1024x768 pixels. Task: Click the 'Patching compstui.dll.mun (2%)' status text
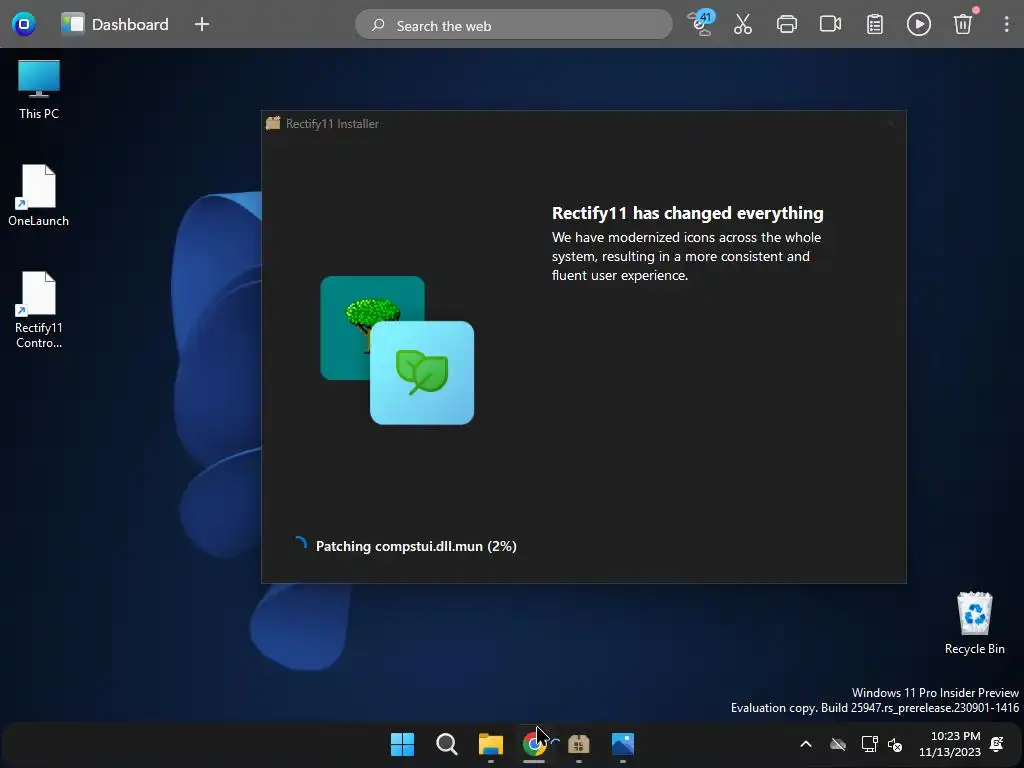(x=416, y=546)
